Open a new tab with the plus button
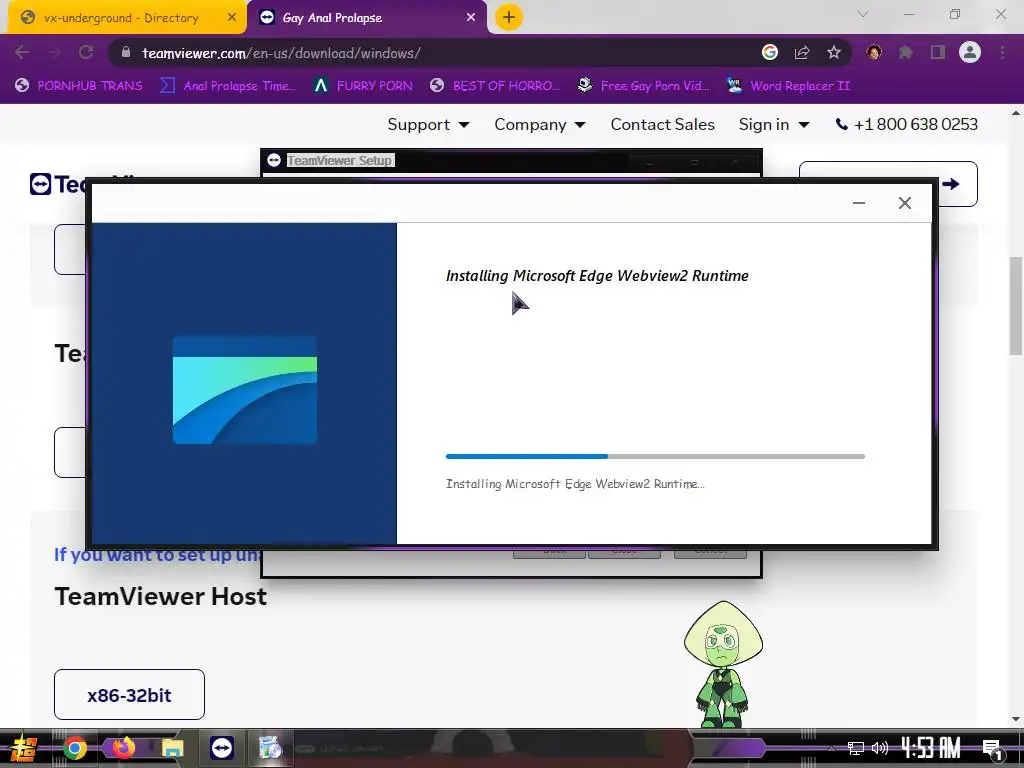This screenshot has width=1024, height=768. 509,17
